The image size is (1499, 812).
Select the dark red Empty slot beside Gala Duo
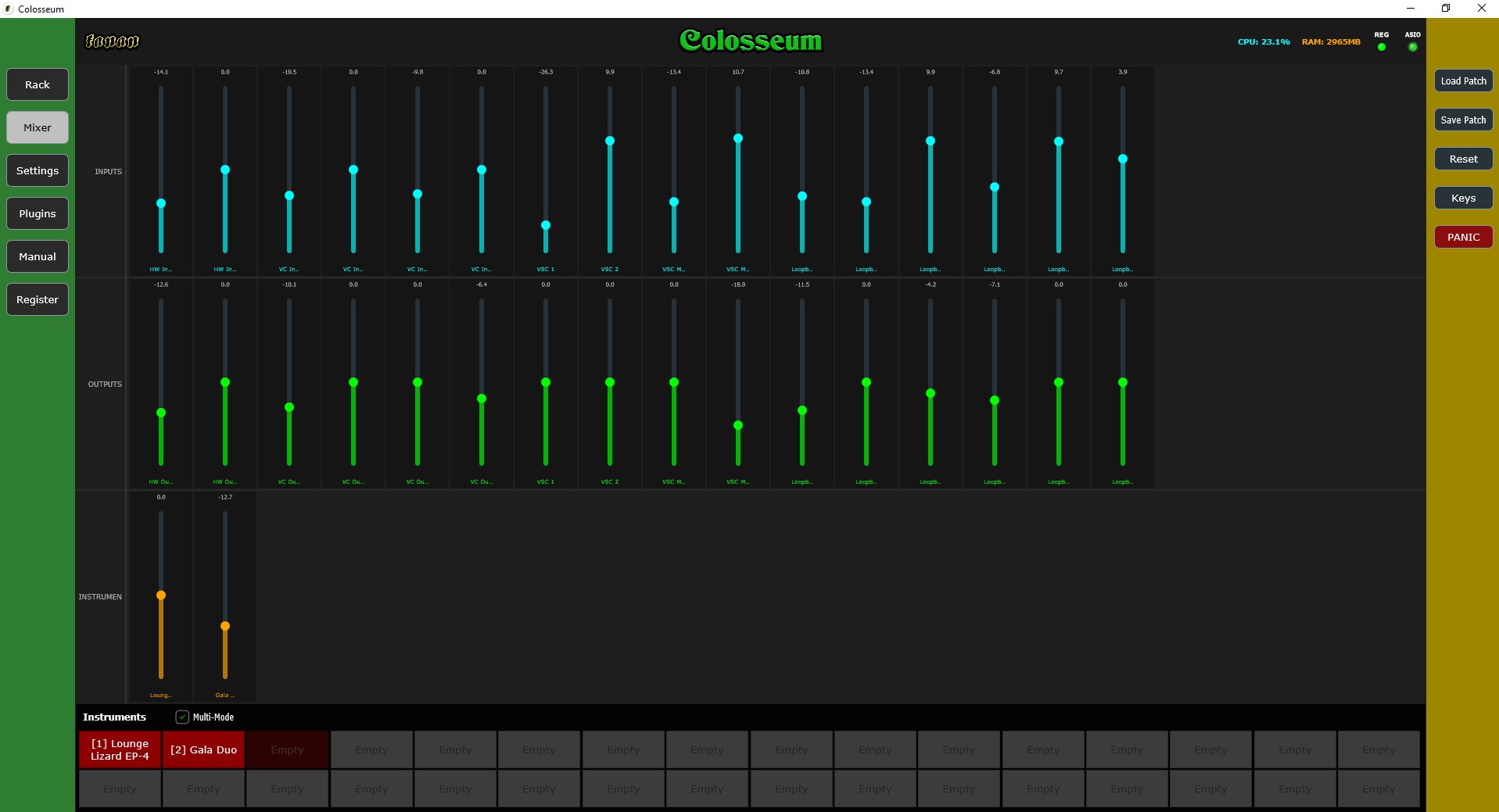[x=287, y=749]
